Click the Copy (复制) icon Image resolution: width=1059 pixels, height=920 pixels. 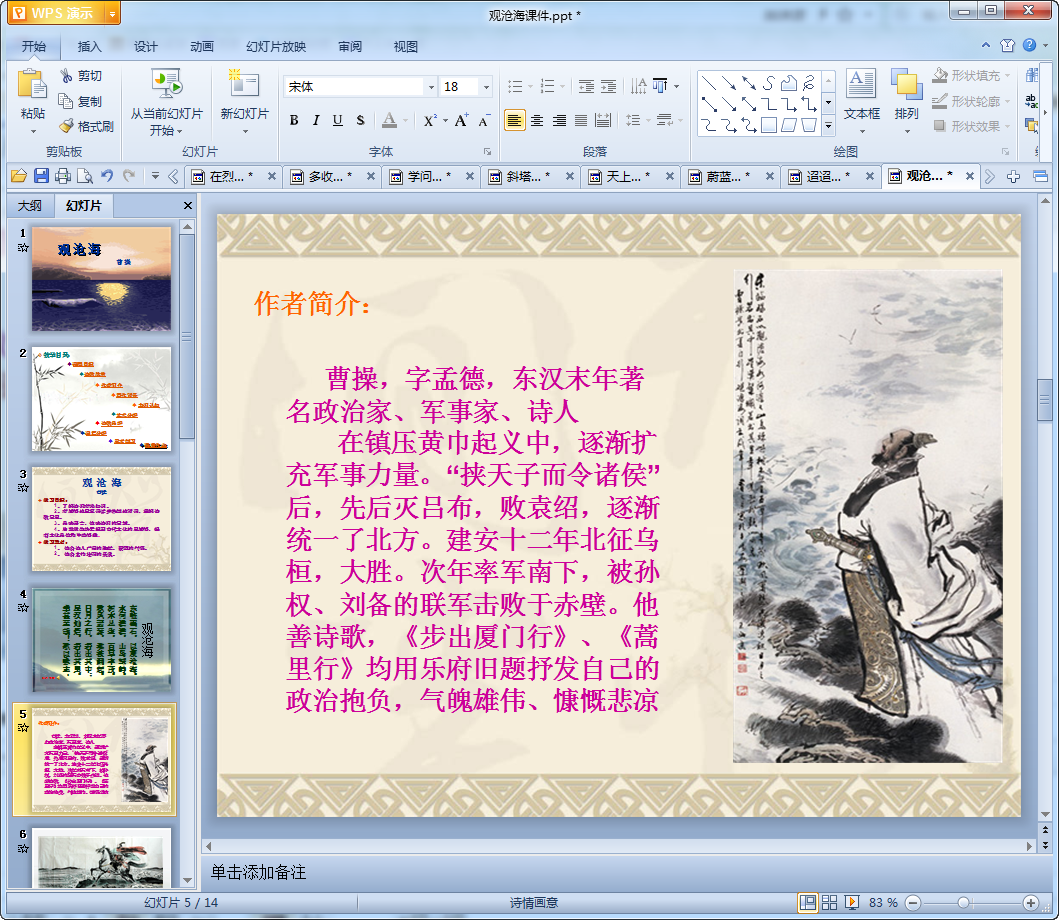click(x=66, y=101)
